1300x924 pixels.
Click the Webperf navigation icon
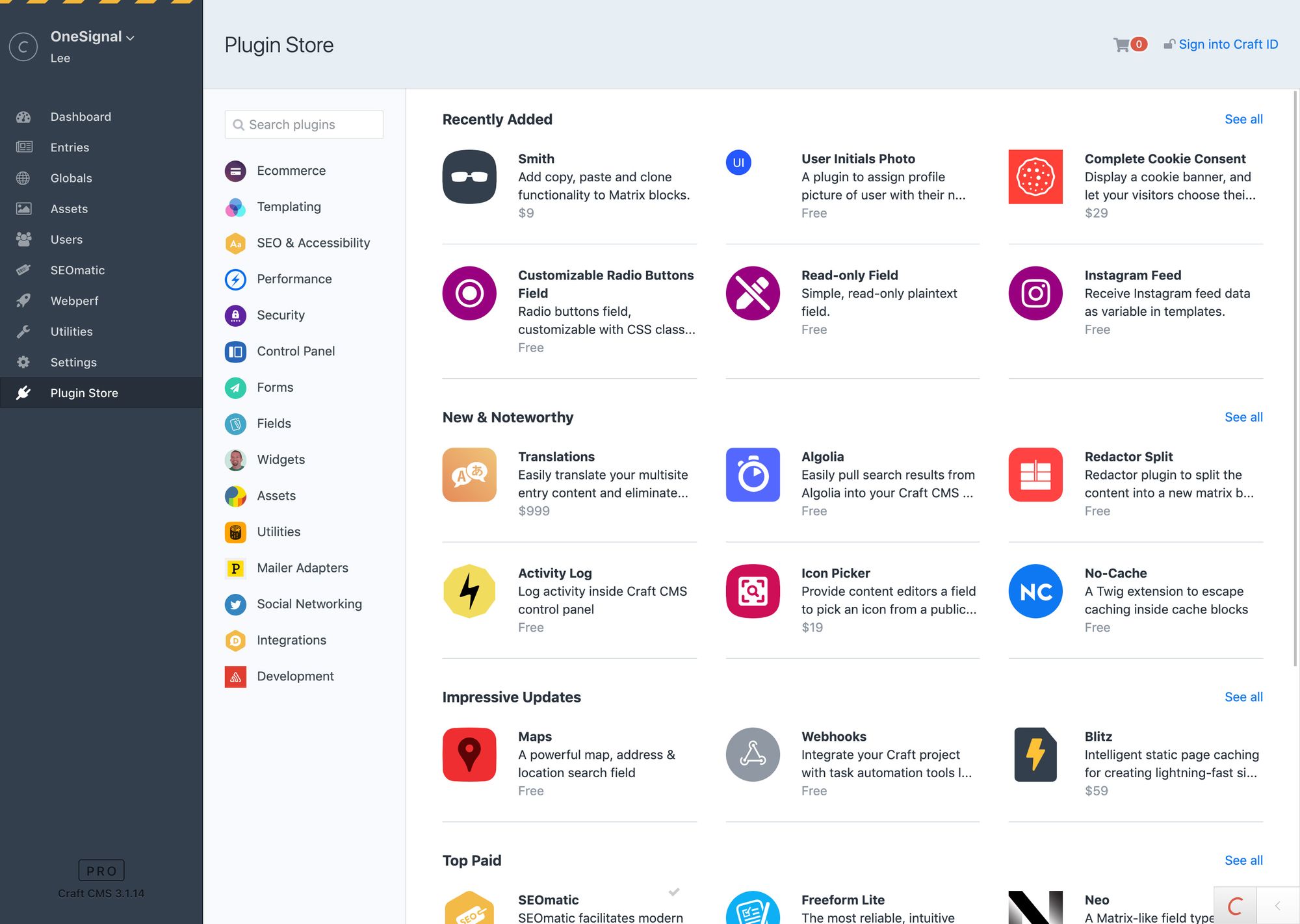coord(25,300)
